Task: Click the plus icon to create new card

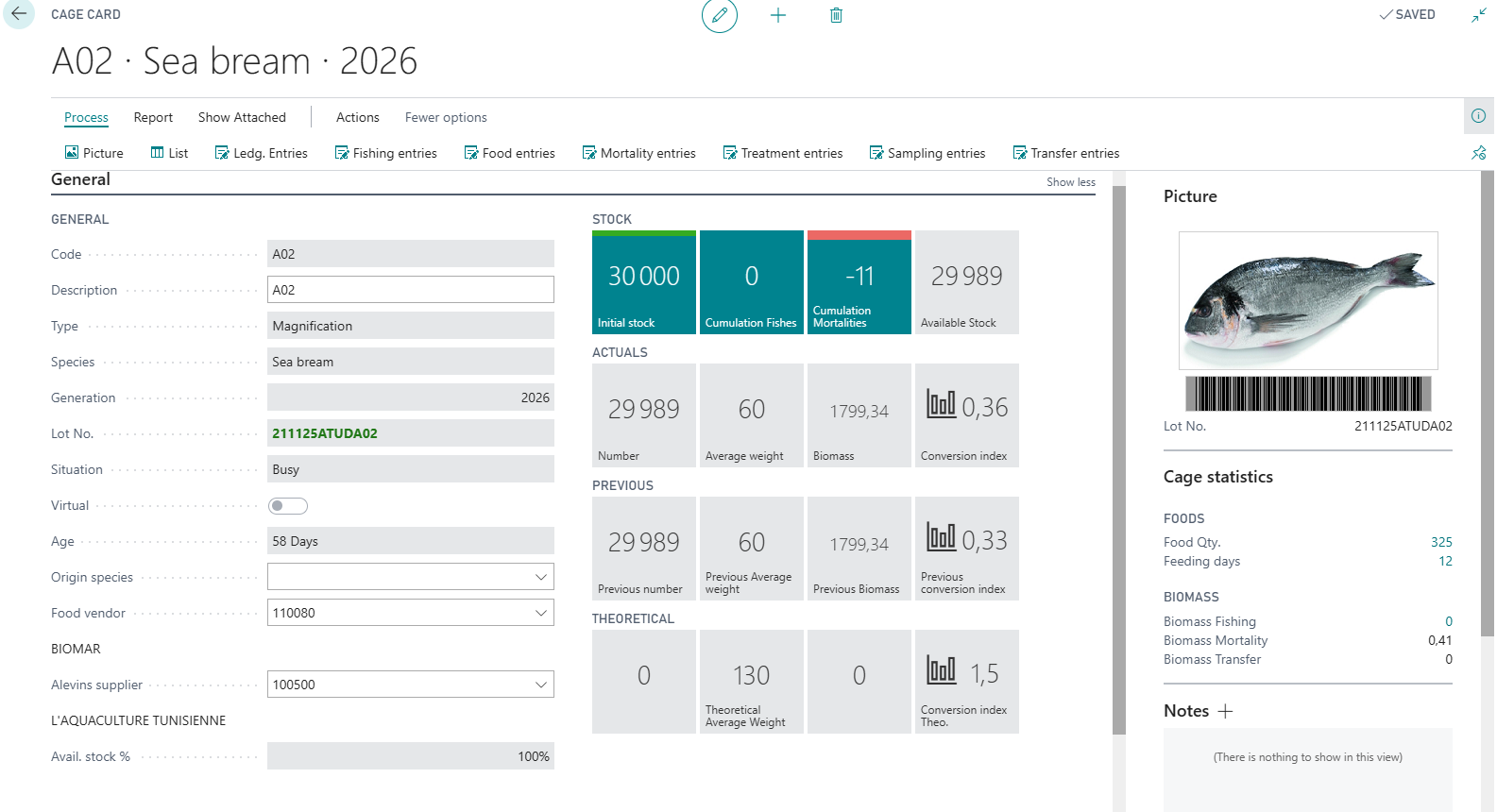Action: (778, 15)
